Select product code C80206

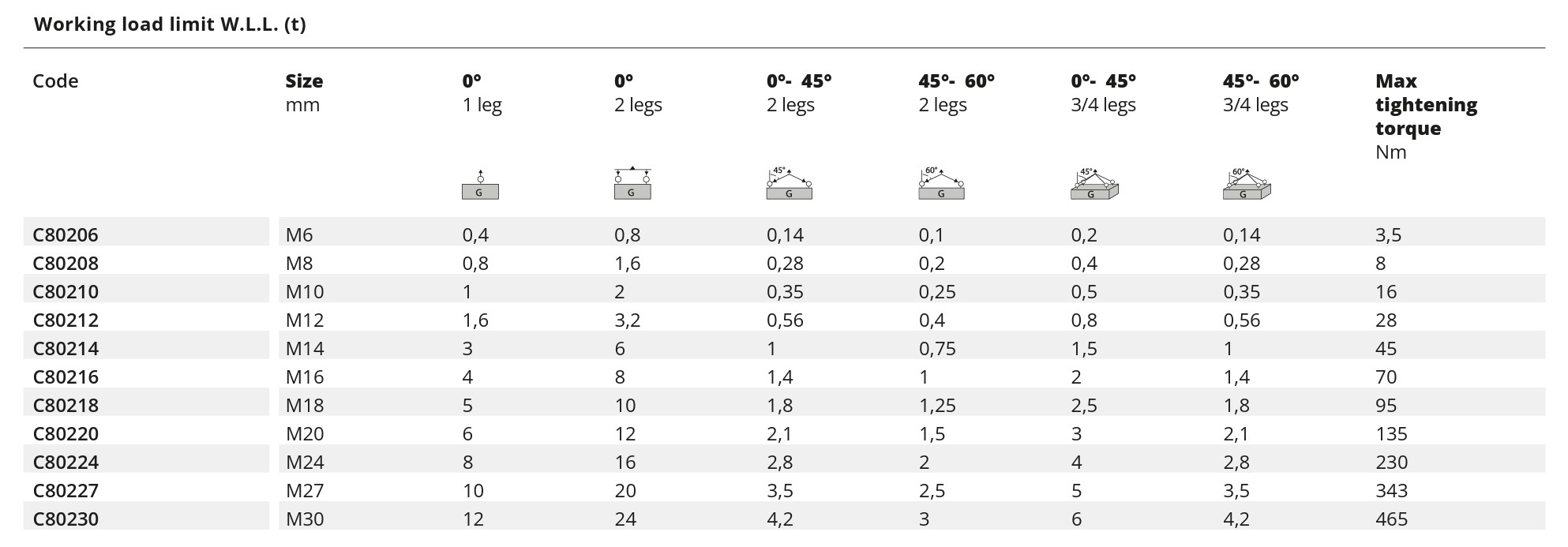click(66, 235)
